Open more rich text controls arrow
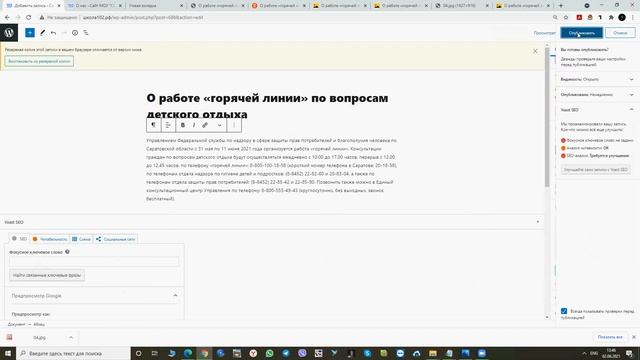 point(220,125)
